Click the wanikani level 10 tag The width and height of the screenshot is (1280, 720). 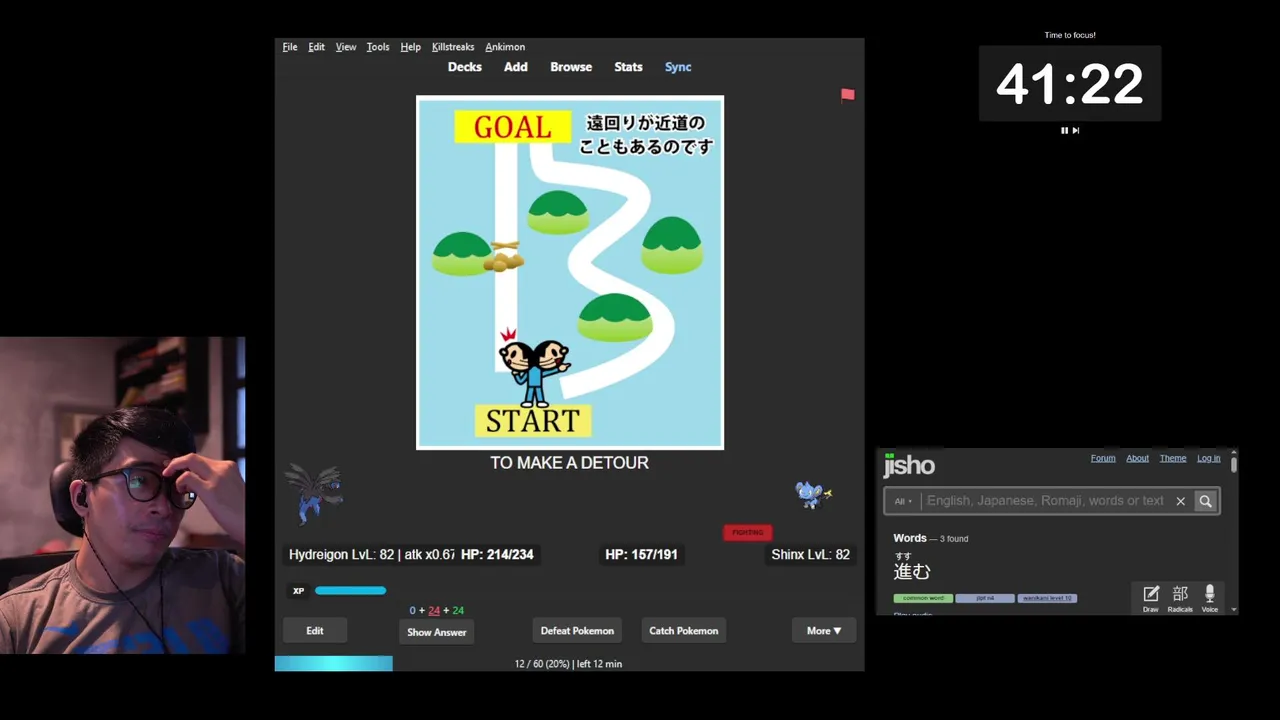pyautogui.click(x=1047, y=598)
